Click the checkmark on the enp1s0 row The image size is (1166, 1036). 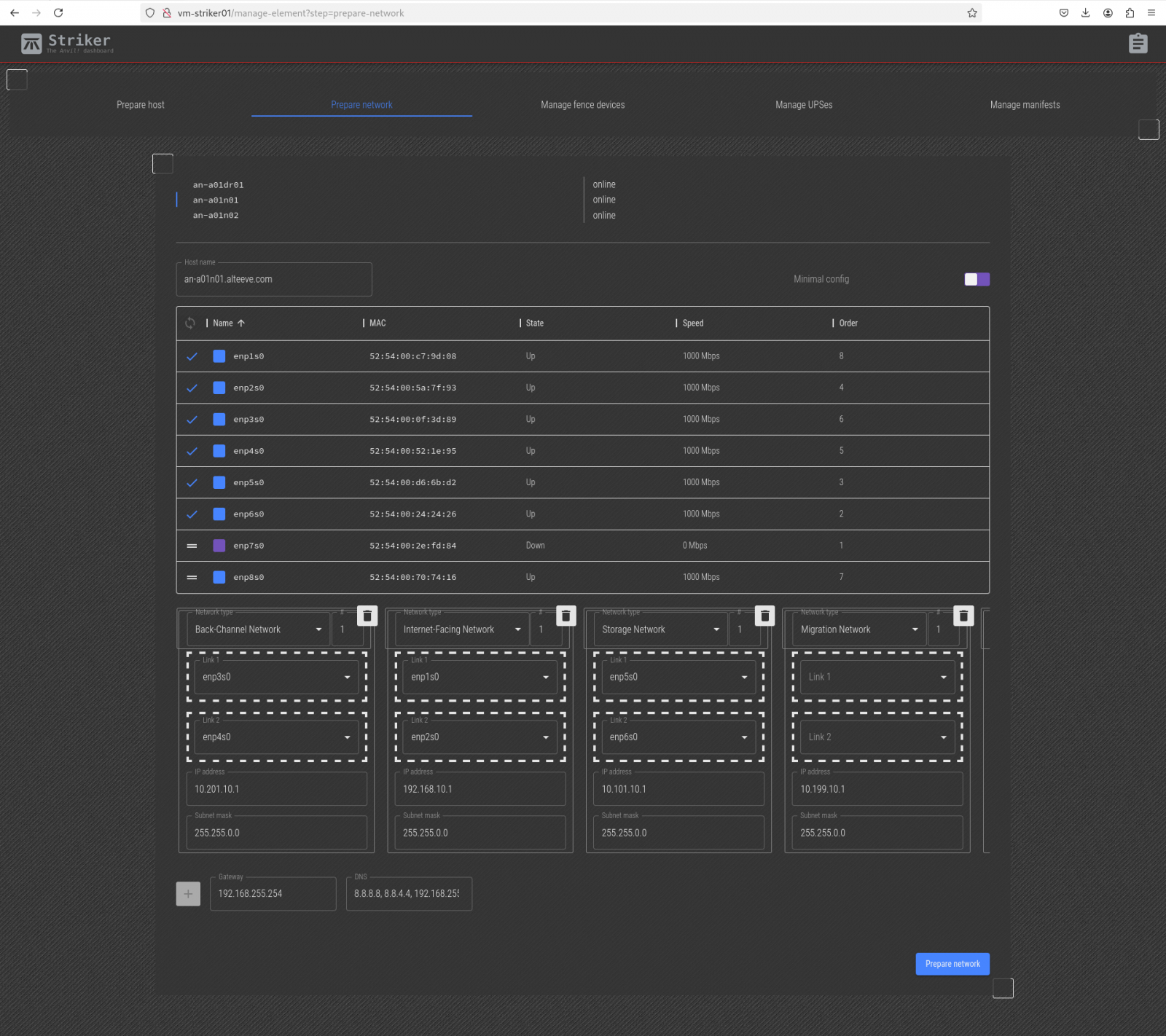tap(192, 356)
